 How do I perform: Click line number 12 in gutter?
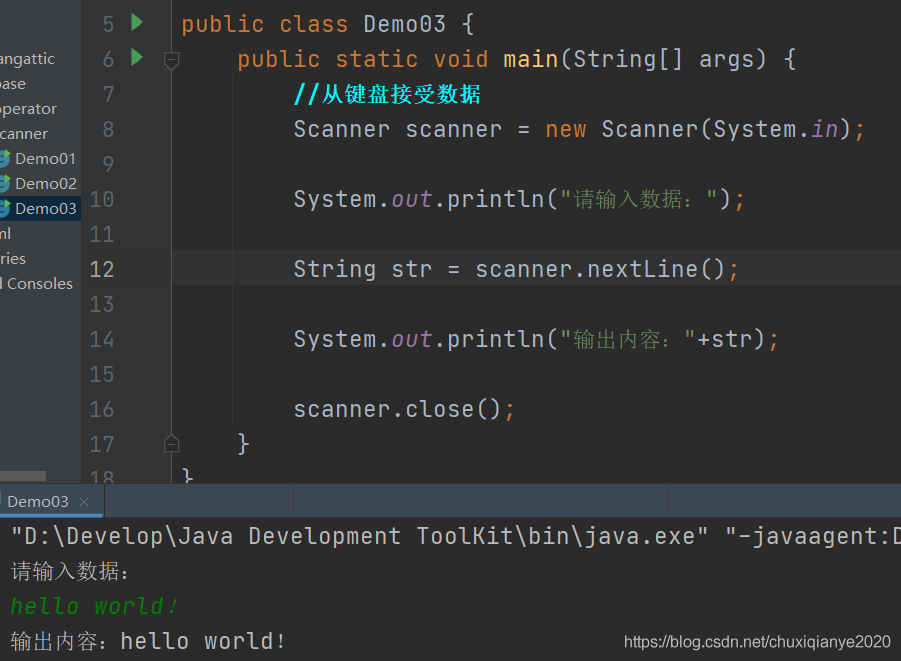click(x=102, y=270)
